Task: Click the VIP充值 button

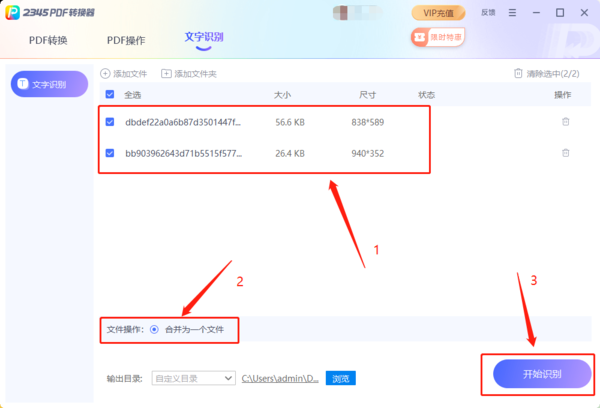Action: [438, 13]
